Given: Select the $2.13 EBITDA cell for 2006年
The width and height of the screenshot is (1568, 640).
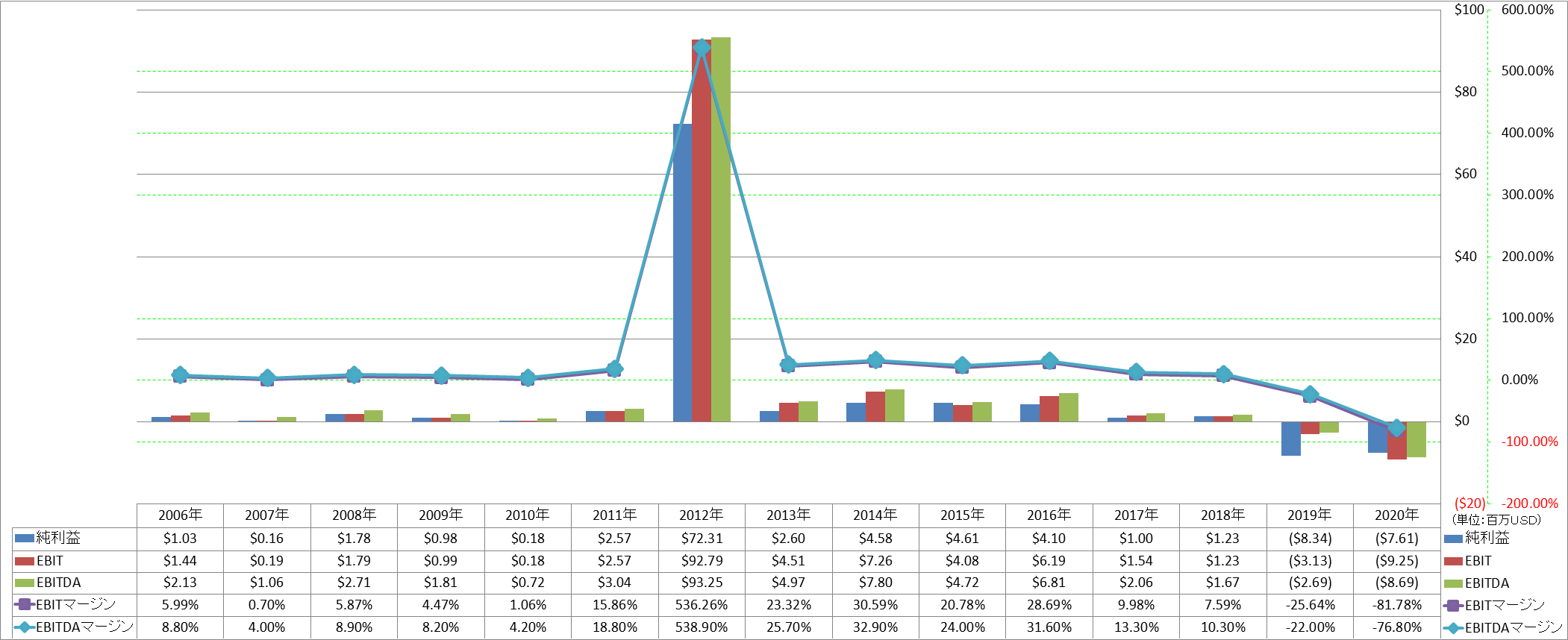Looking at the screenshot, I should (180, 583).
